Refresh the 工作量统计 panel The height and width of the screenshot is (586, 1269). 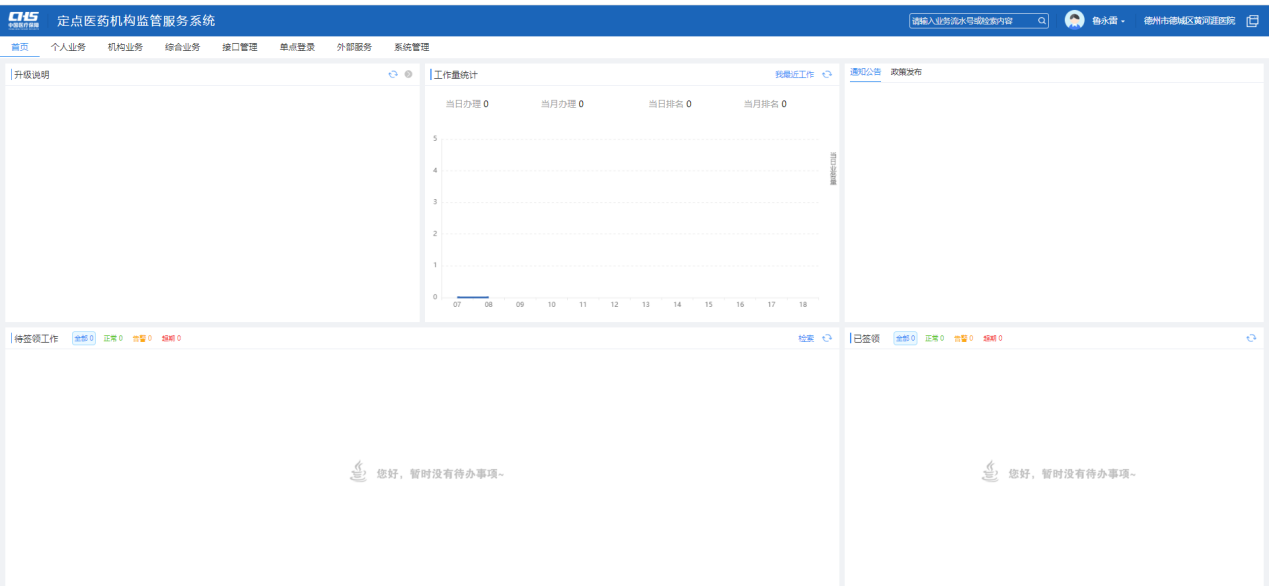point(827,74)
